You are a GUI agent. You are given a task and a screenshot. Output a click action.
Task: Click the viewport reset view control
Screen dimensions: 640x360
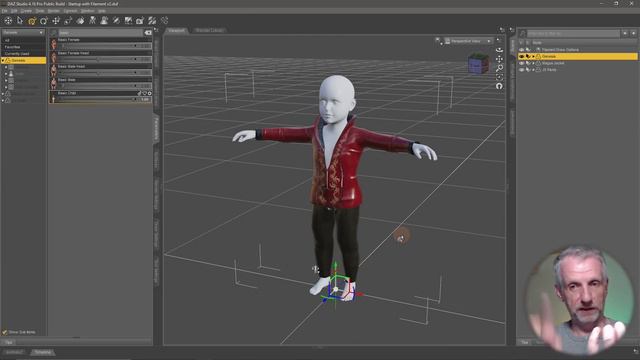(499, 86)
